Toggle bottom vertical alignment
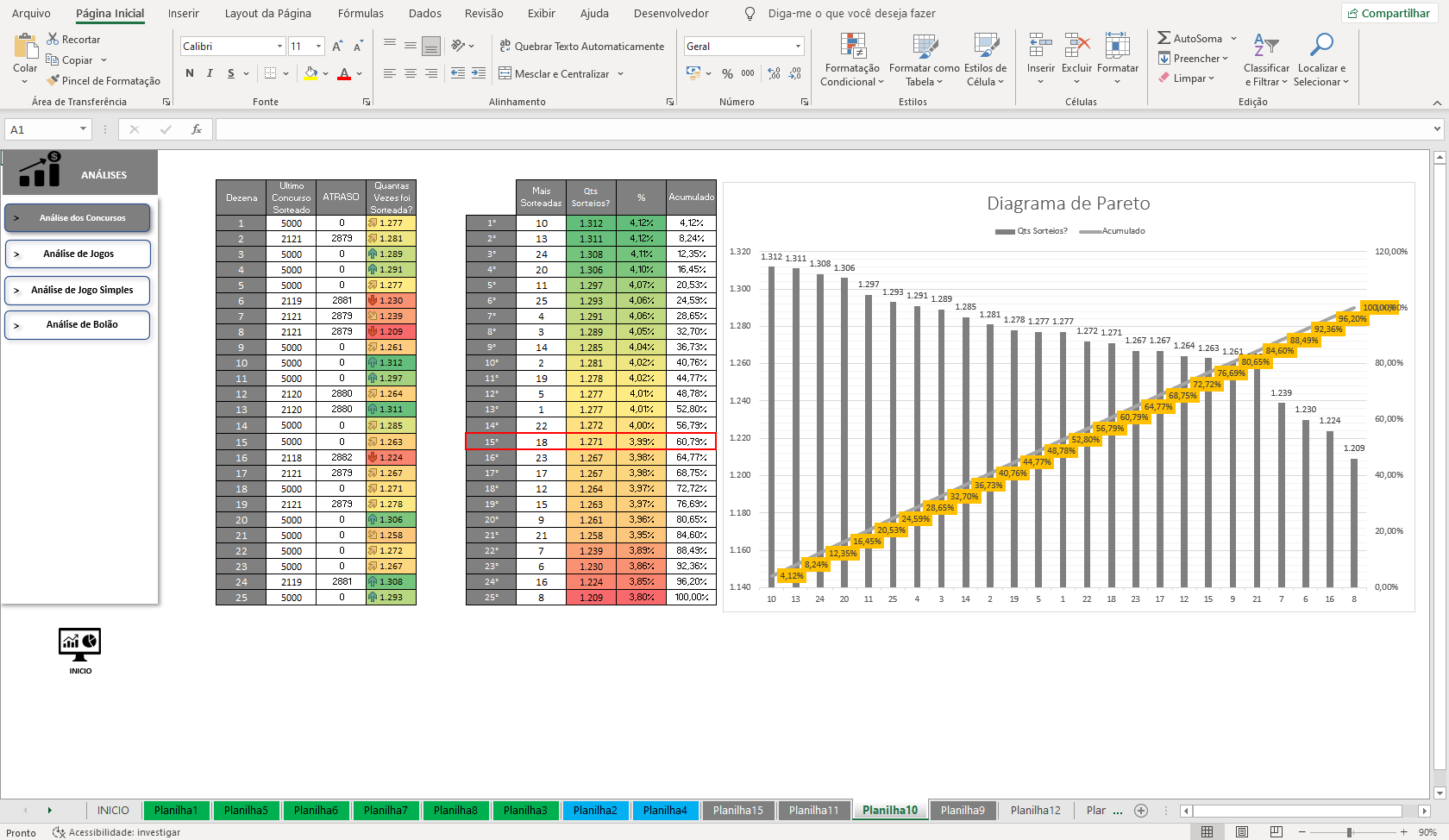Image resolution: width=1449 pixels, height=840 pixels. [x=431, y=46]
